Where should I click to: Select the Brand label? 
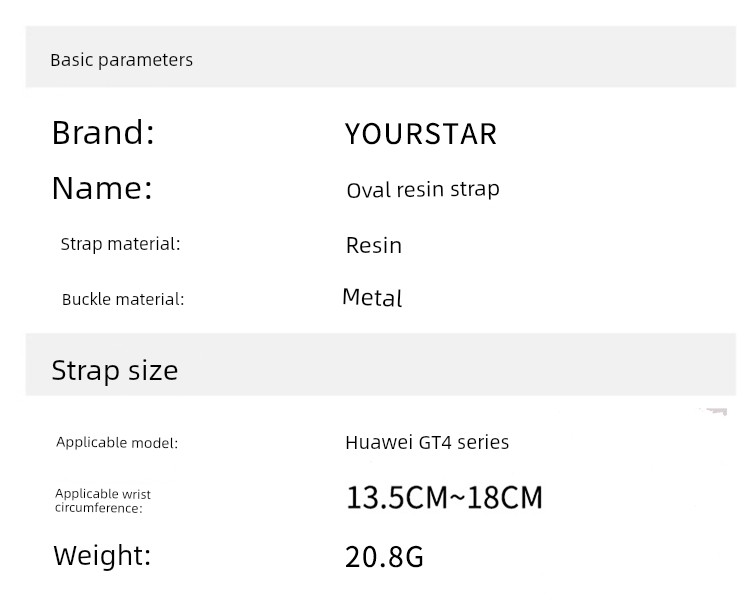pyautogui.click(x=103, y=132)
